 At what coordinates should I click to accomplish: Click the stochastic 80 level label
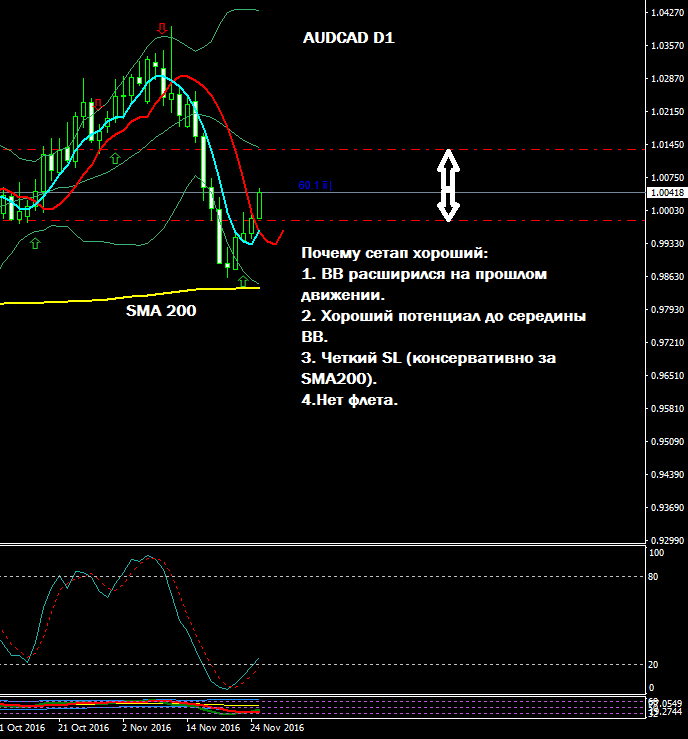click(x=653, y=576)
